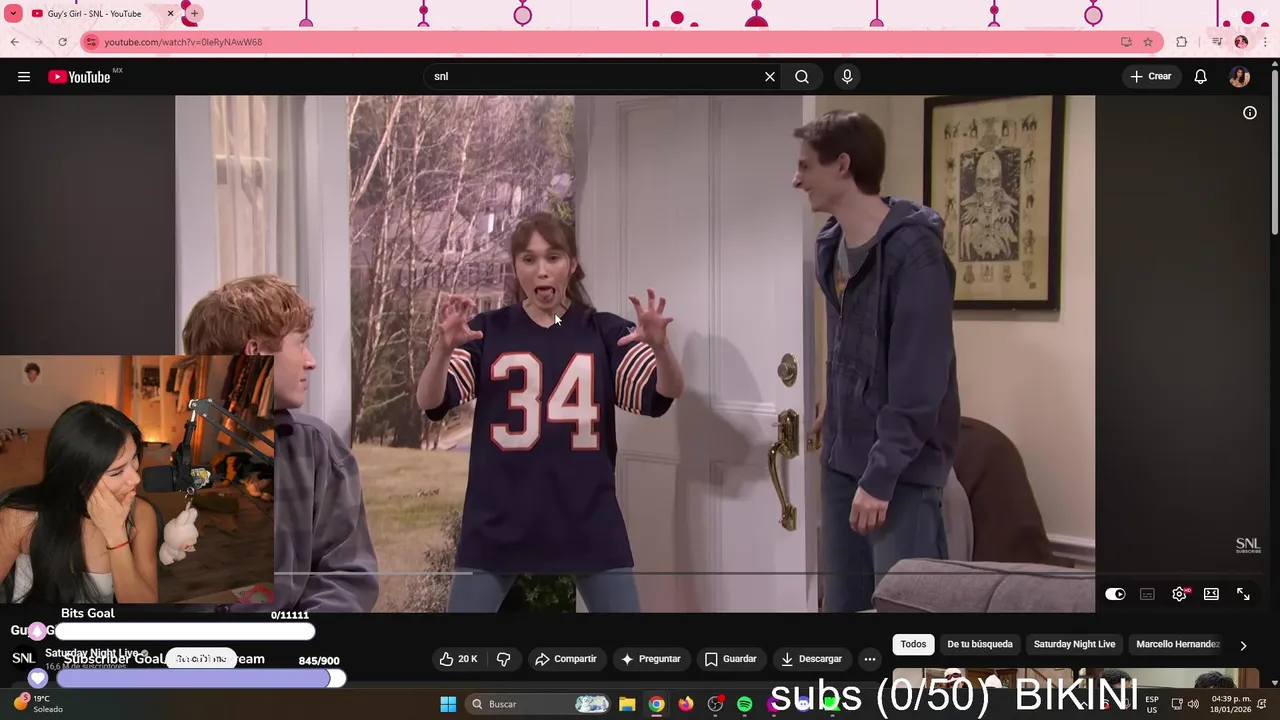The width and height of the screenshot is (1280, 720).
Task: Open Chrome profile avatar
Action: click(x=1241, y=42)
